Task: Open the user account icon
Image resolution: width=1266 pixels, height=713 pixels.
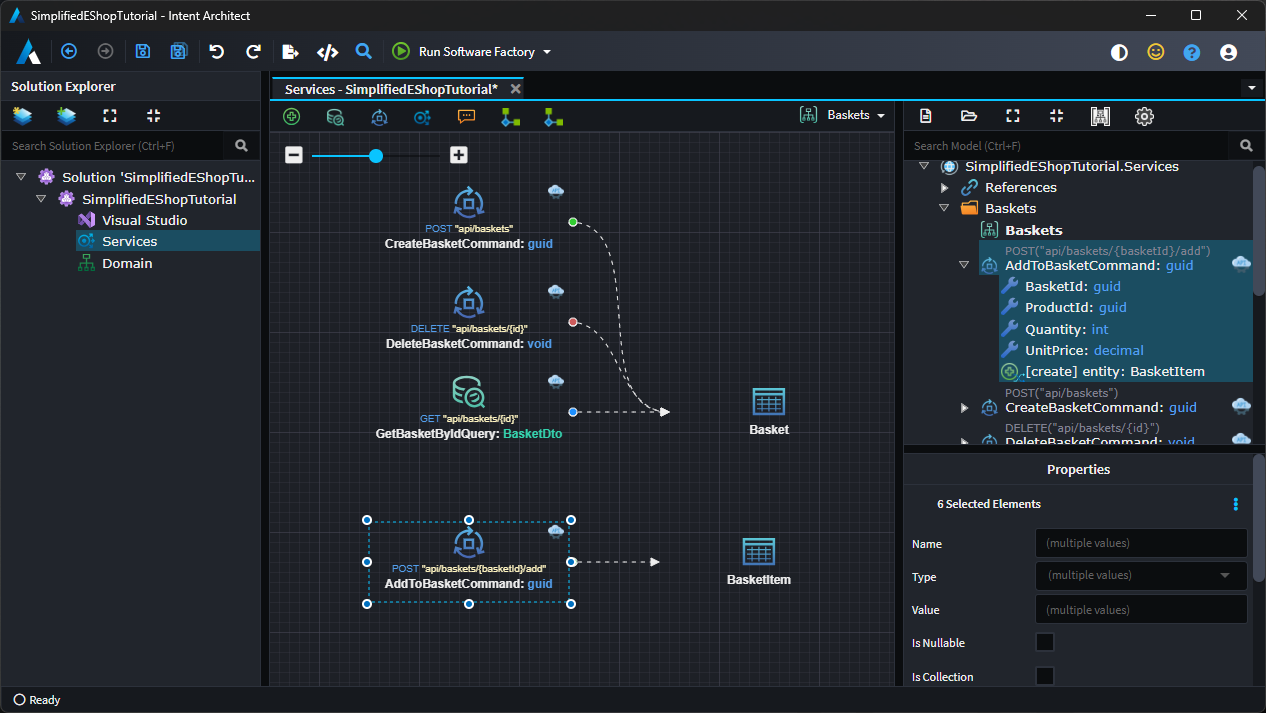Action: coord(1229,53)
